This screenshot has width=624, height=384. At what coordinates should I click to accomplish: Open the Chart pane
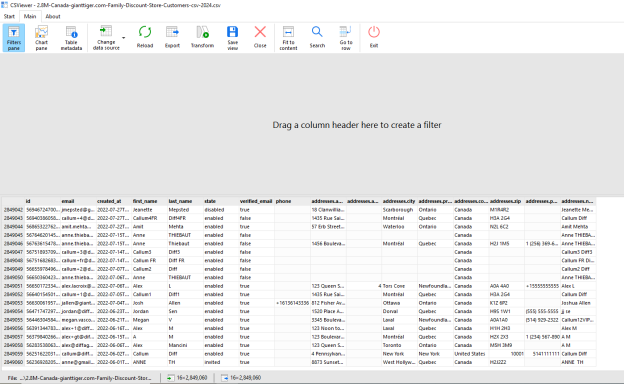41,38
